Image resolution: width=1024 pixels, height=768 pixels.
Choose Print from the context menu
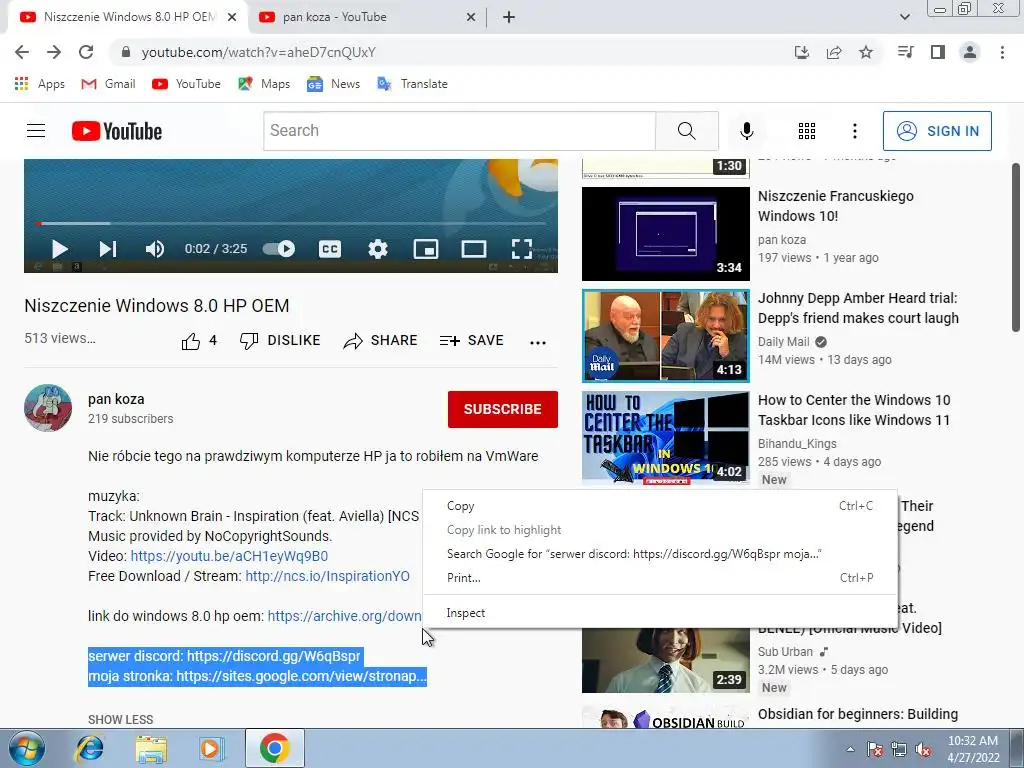click(x=660, y=578)
